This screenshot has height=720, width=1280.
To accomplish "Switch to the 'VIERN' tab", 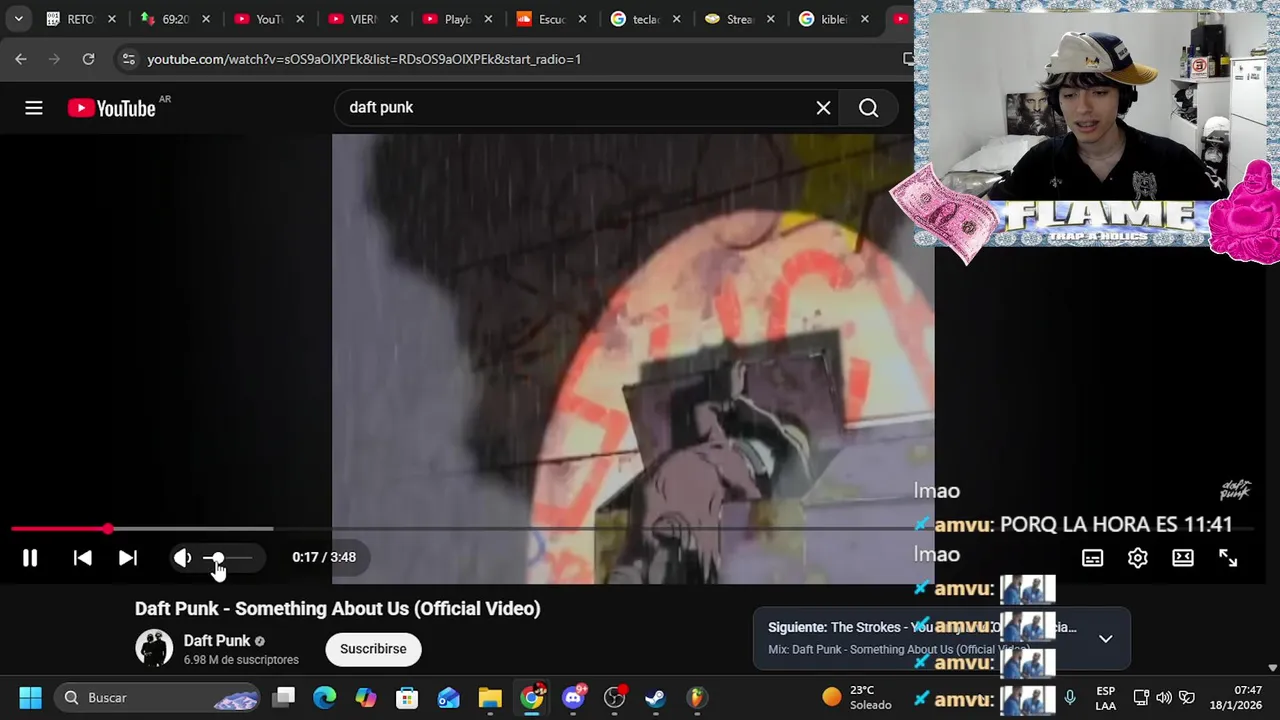I will pyautogui.click(x=362, y=19).
